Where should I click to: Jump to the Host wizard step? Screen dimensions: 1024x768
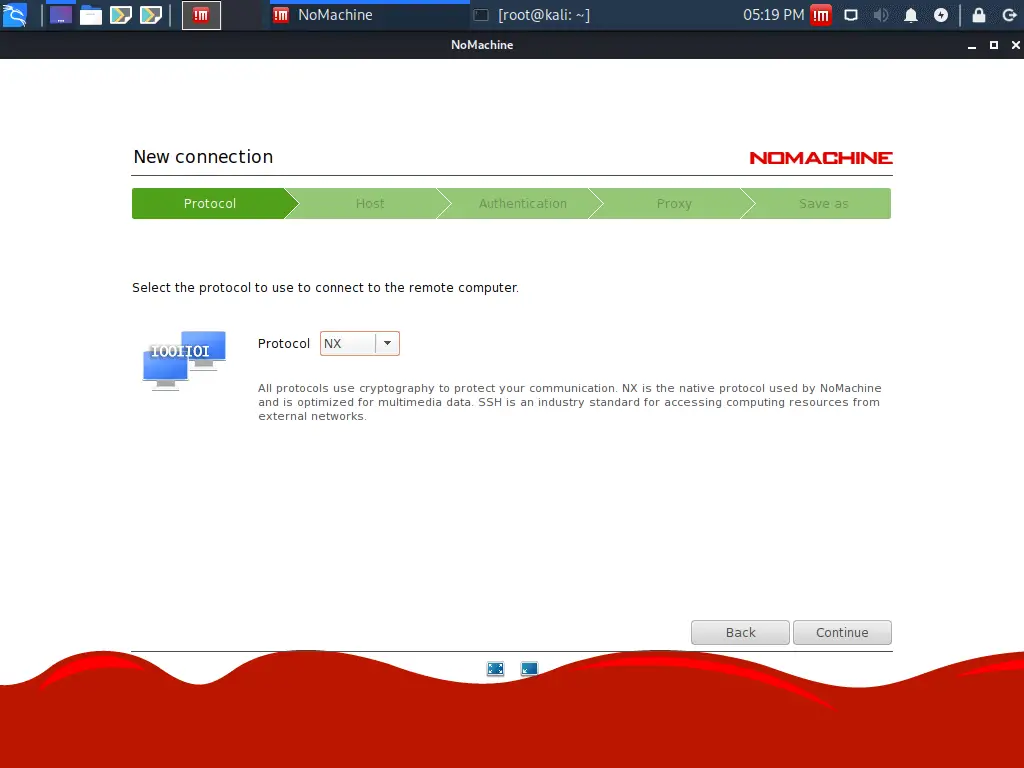[x=370, y=204]
